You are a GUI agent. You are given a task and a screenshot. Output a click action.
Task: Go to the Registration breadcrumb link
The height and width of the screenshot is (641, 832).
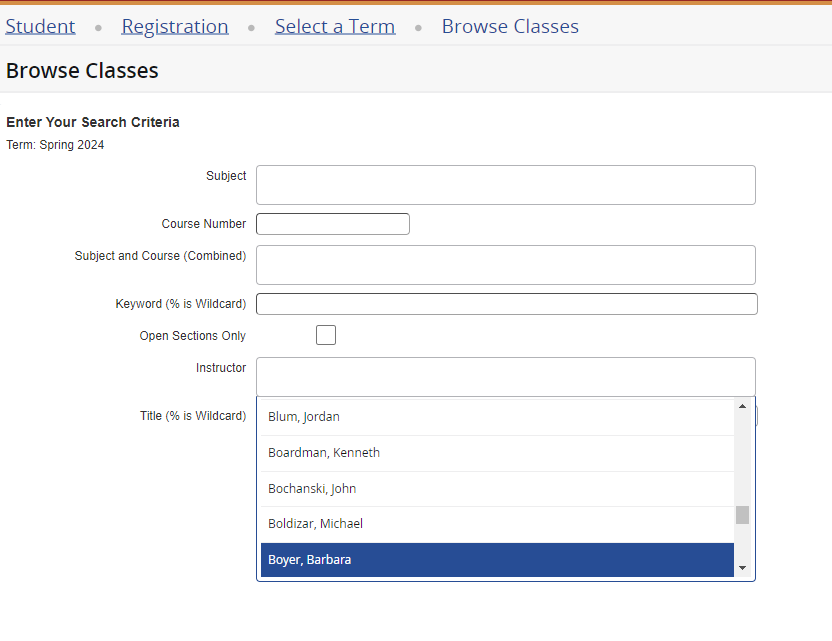(x=175, y=26)
